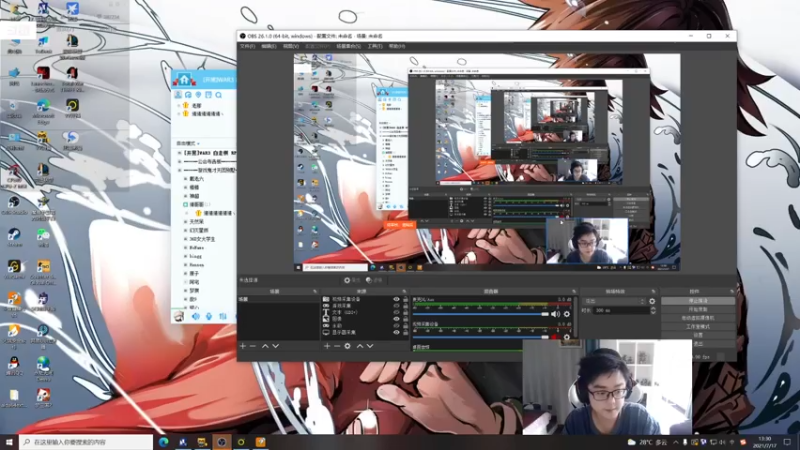Click the Windows Start button
Viewport: 800px width, 450px height.
click(9, 442)
